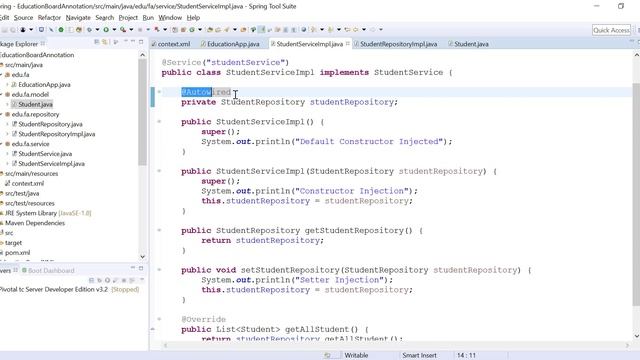The image size is (640, 360).
Task: Collapse the getStudentRepository method fold marker
Action: (159, 230)
